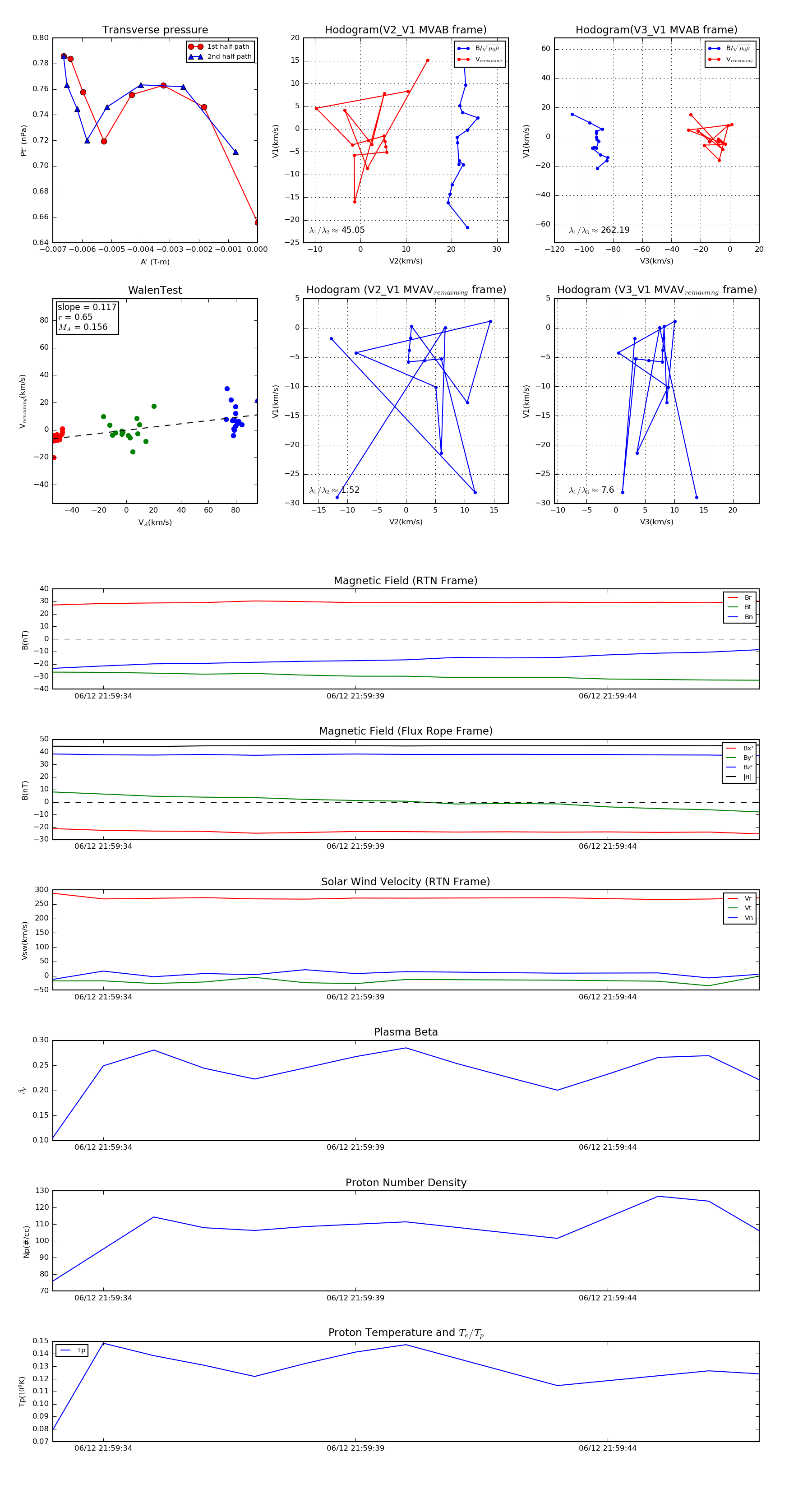
Task: Click the Bx' legend entry
Action: click(739, 749)
